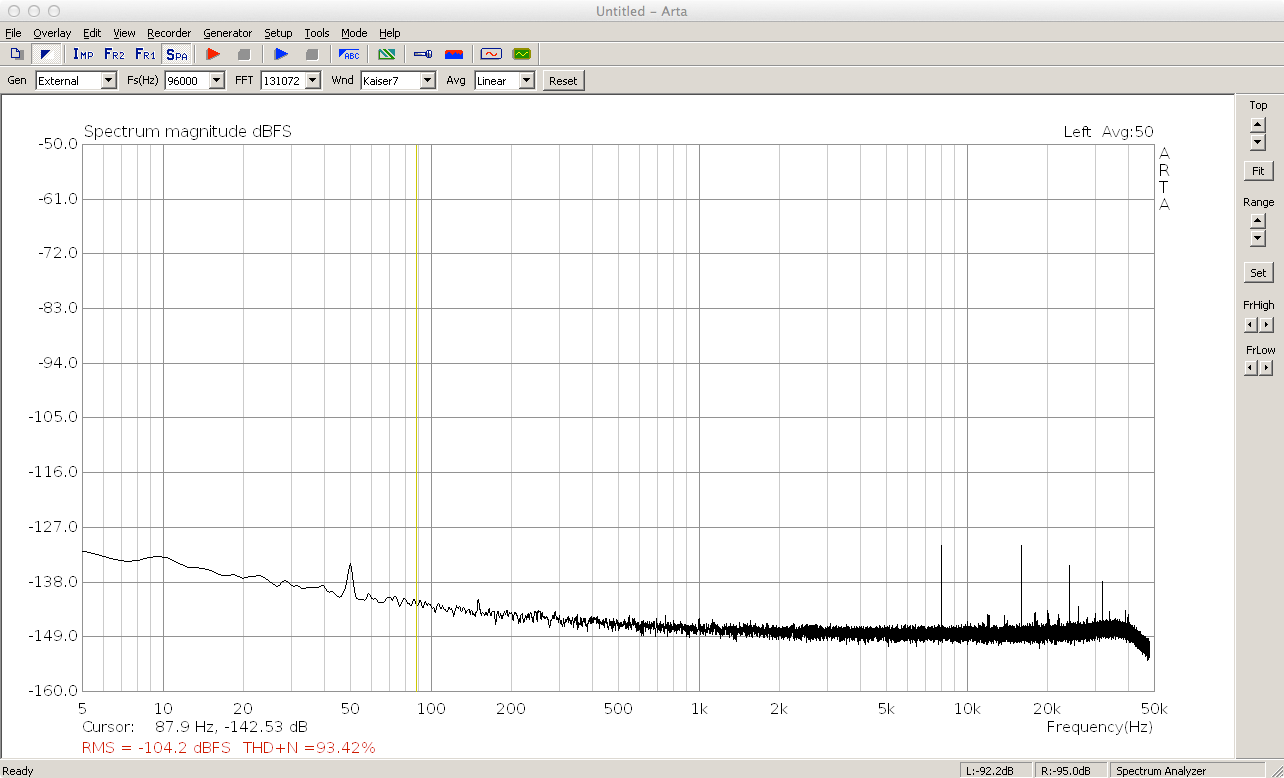Click the Reset averaging button
The height and width of the screenshot is (778, 1284).
pos(563,81)
